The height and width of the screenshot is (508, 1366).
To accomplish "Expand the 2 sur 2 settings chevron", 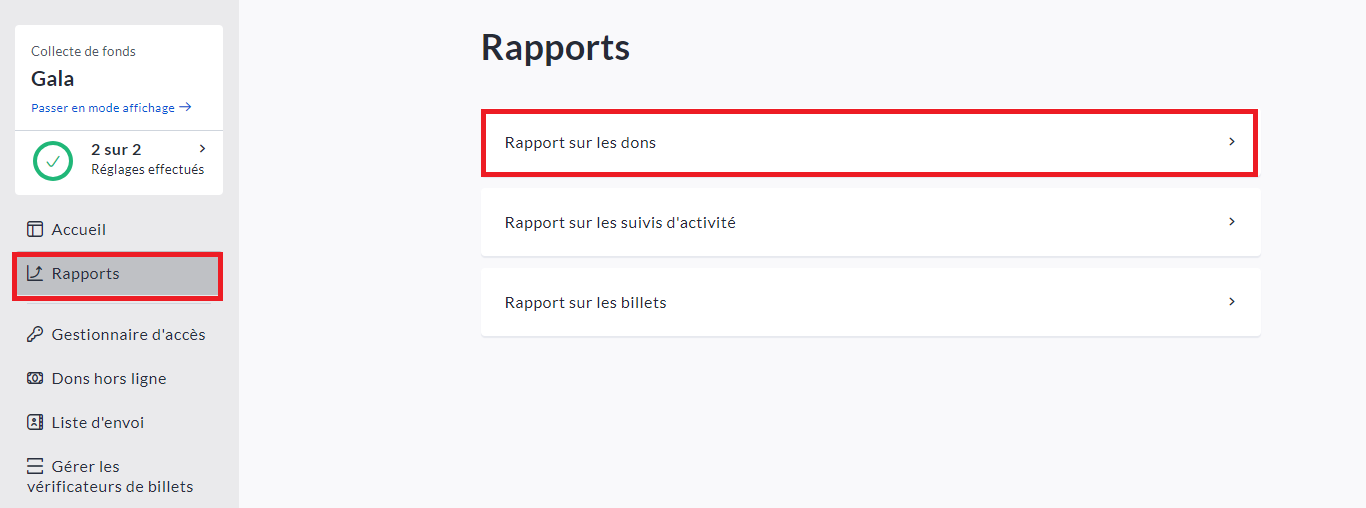I will point(203,148).
